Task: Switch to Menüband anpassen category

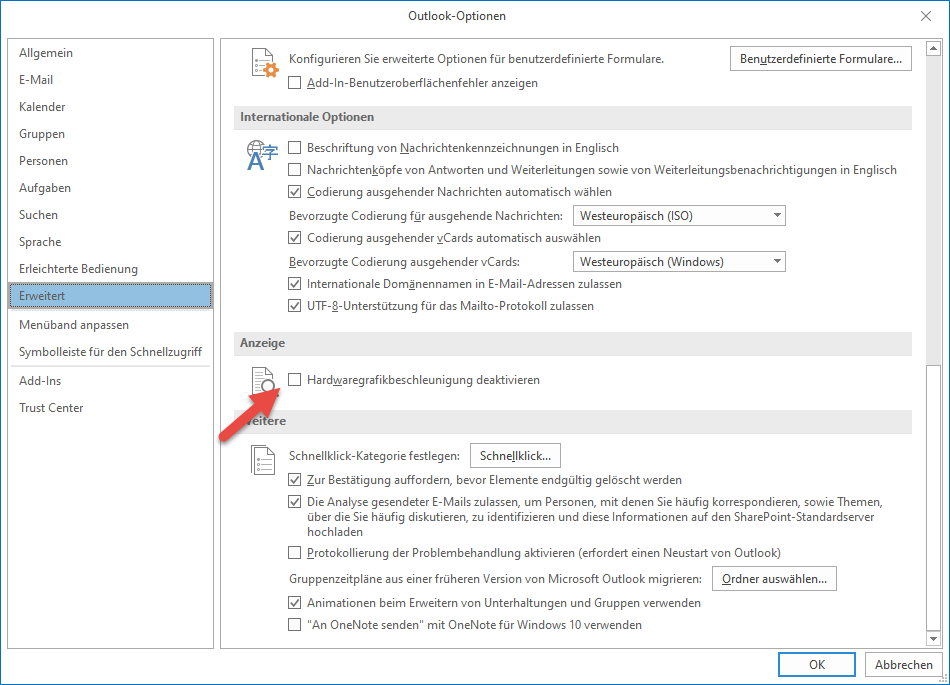Action: (x=74, y=325)
